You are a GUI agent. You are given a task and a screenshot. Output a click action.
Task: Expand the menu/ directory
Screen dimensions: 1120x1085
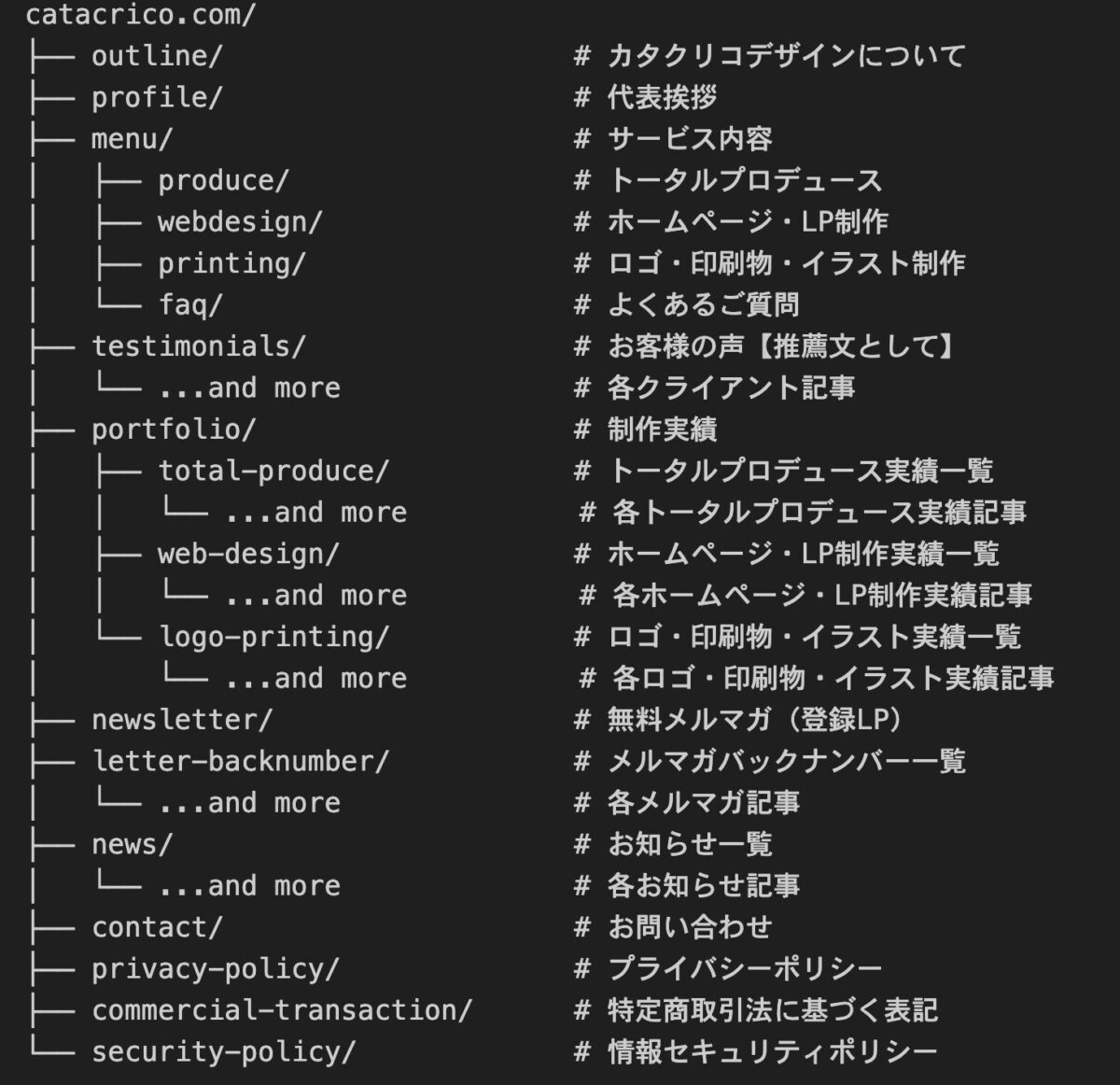[x=132, y=139]
